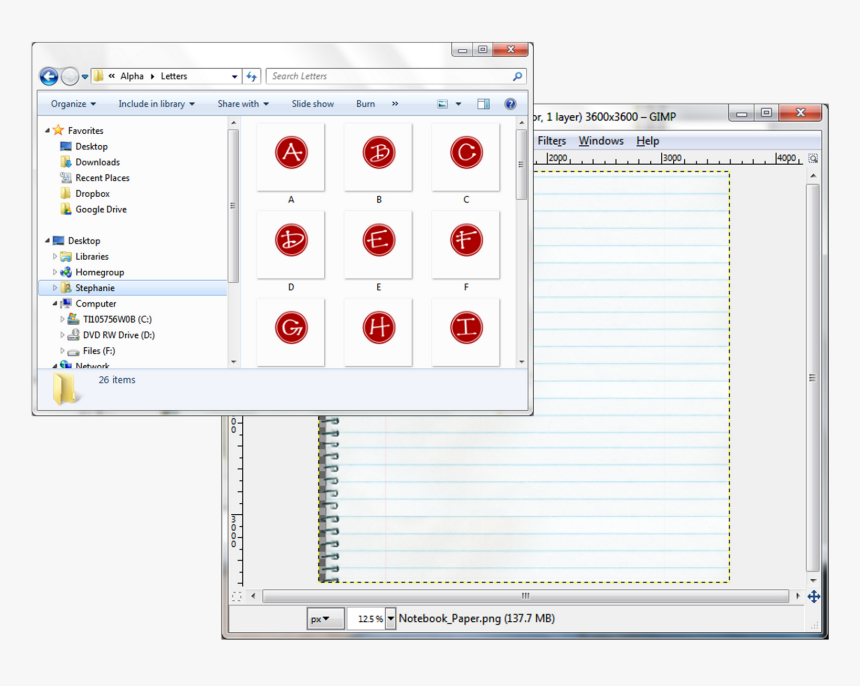The width and height of the screenshot is (860, 686).
Task: Click the Back navigation arrow
Action: [48, 76]
